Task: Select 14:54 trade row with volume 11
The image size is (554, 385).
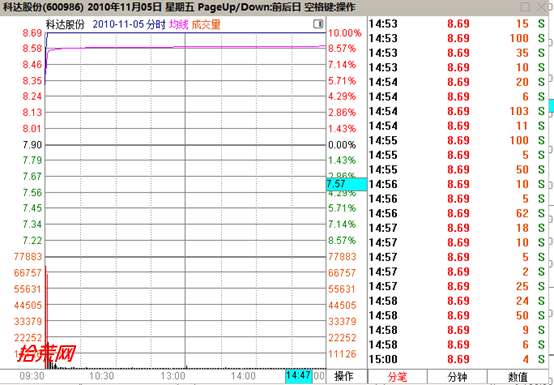Action: [x=457, y=126]
